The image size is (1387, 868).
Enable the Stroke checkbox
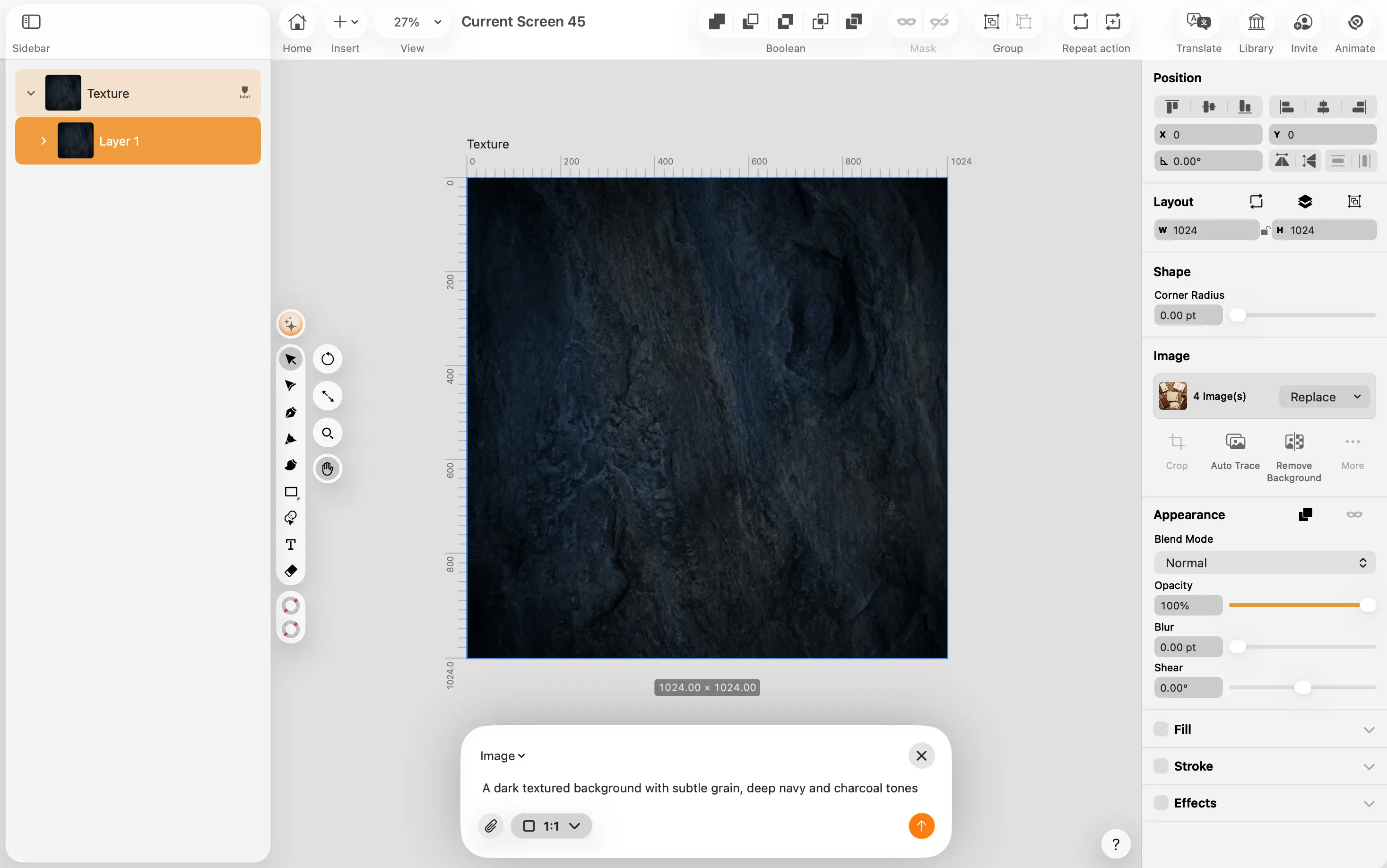tap(1161, 766)
